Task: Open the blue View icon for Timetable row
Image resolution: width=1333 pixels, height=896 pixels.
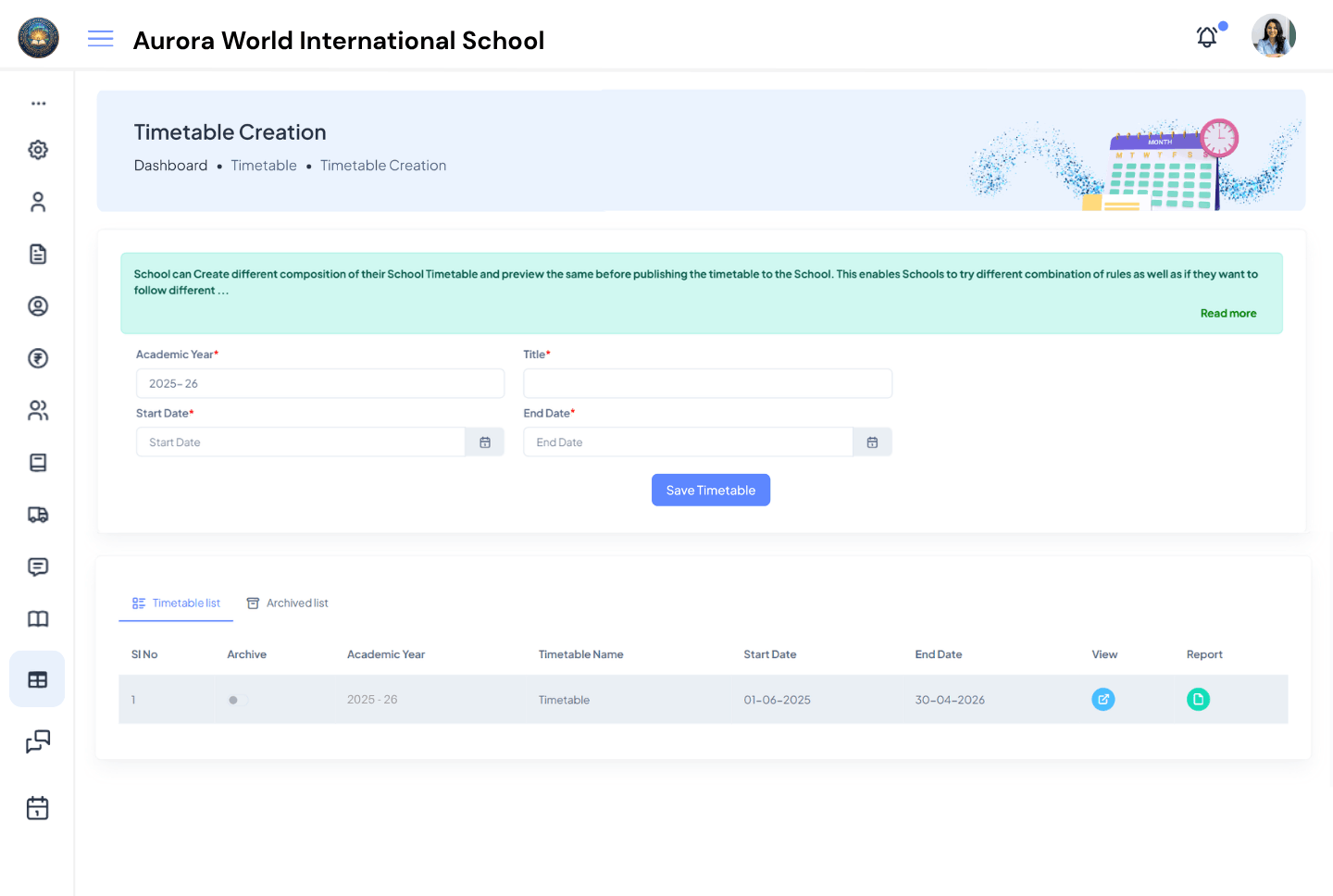Action: pos(1103,699)
